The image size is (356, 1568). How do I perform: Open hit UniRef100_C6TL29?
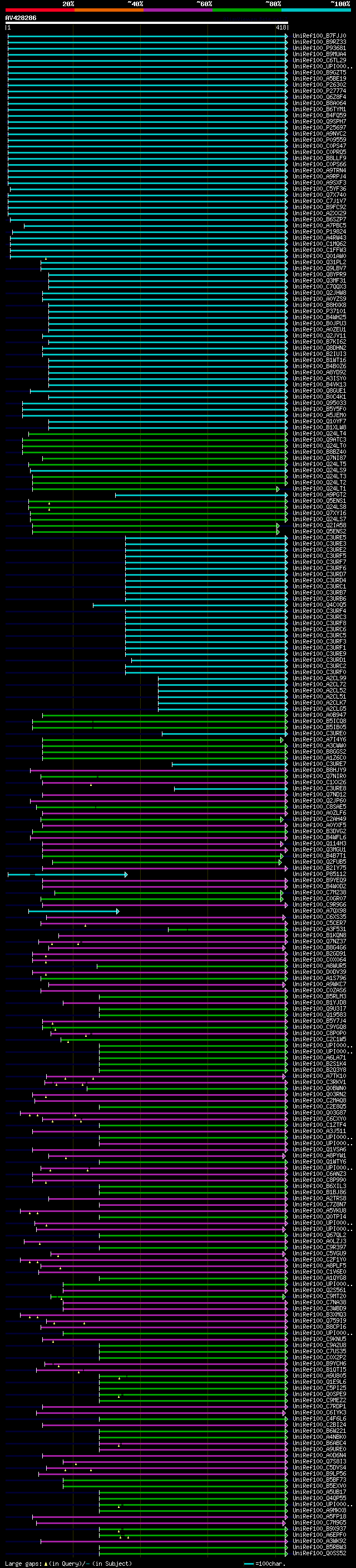point(319,60)
